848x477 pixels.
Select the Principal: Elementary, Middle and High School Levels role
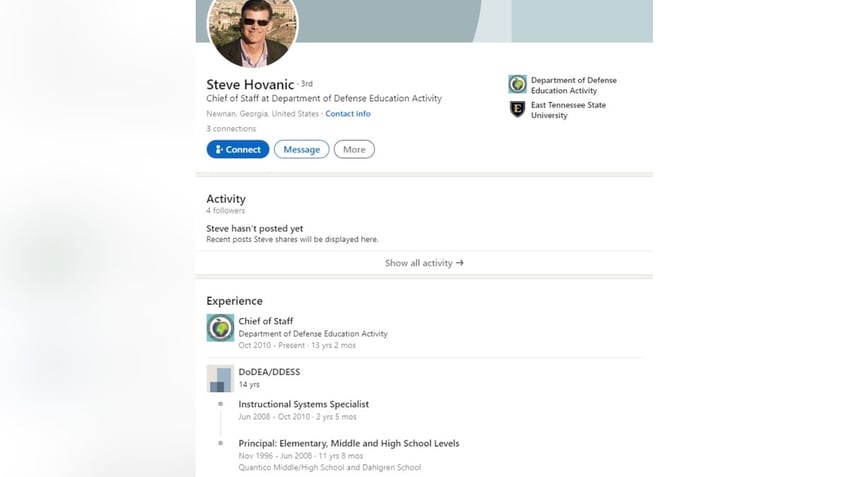(x=349, y=443)
